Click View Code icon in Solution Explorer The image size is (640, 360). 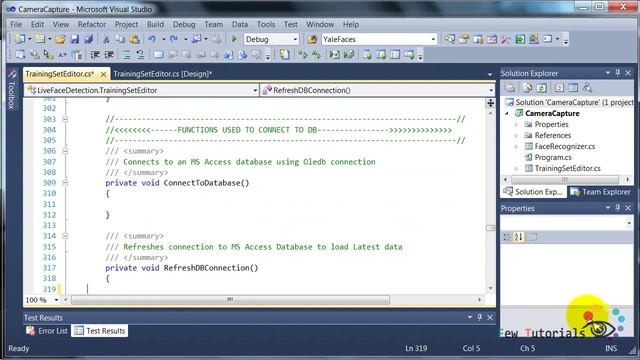tap(559, 87)
